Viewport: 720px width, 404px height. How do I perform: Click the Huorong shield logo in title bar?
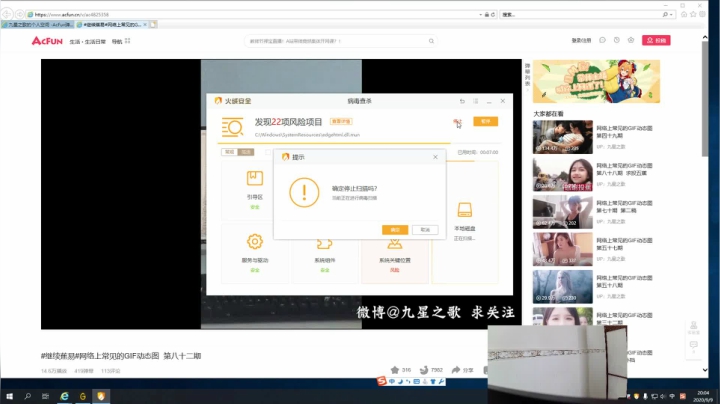[x=218, y=101]
